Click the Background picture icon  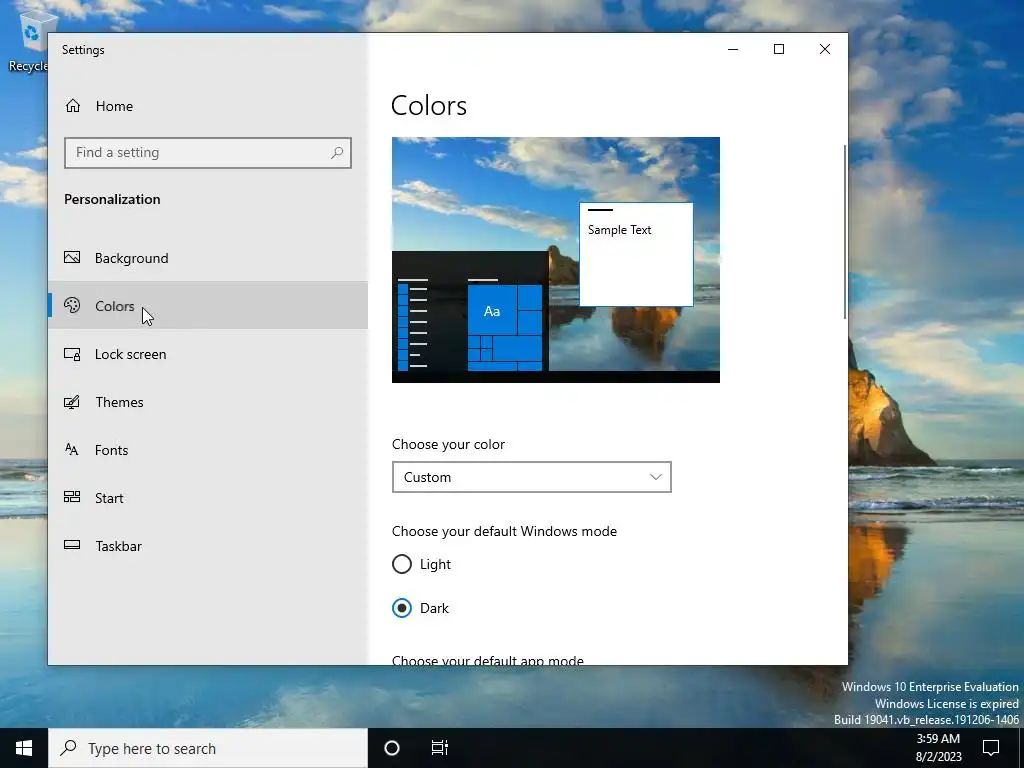pos(72,257)
